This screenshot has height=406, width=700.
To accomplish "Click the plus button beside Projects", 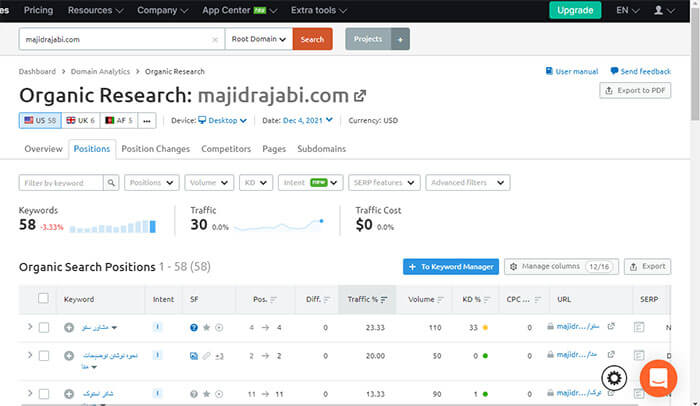I will [x=400, y=39].
